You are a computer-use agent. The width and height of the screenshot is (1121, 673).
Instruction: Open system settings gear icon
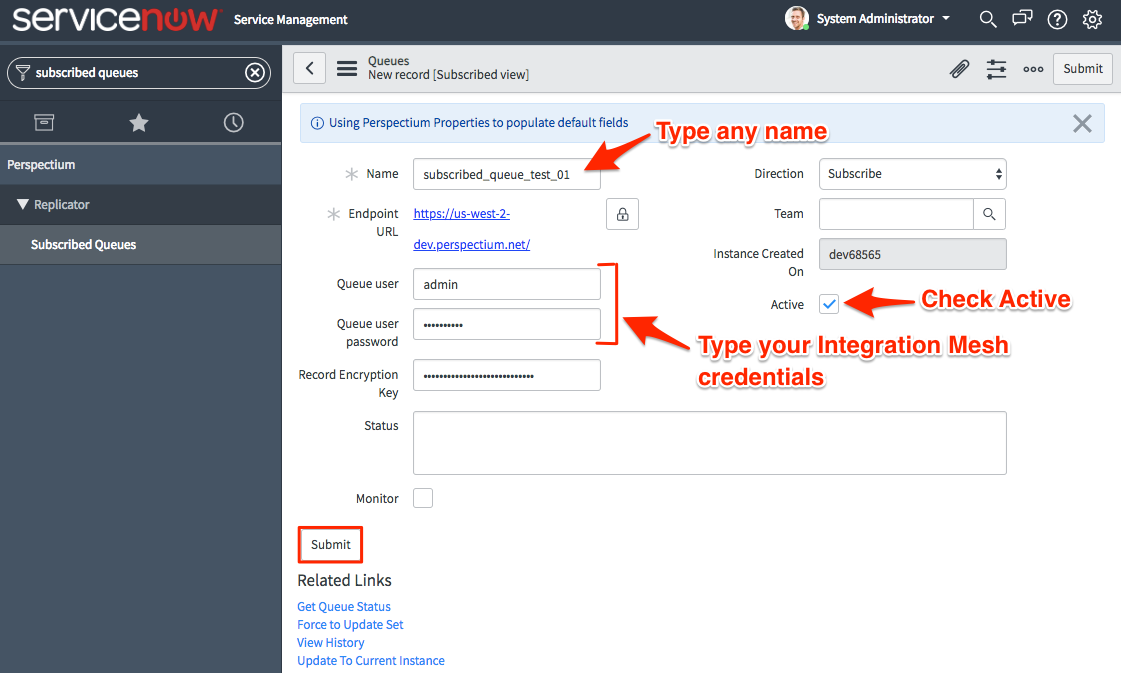coord(1092,19)
